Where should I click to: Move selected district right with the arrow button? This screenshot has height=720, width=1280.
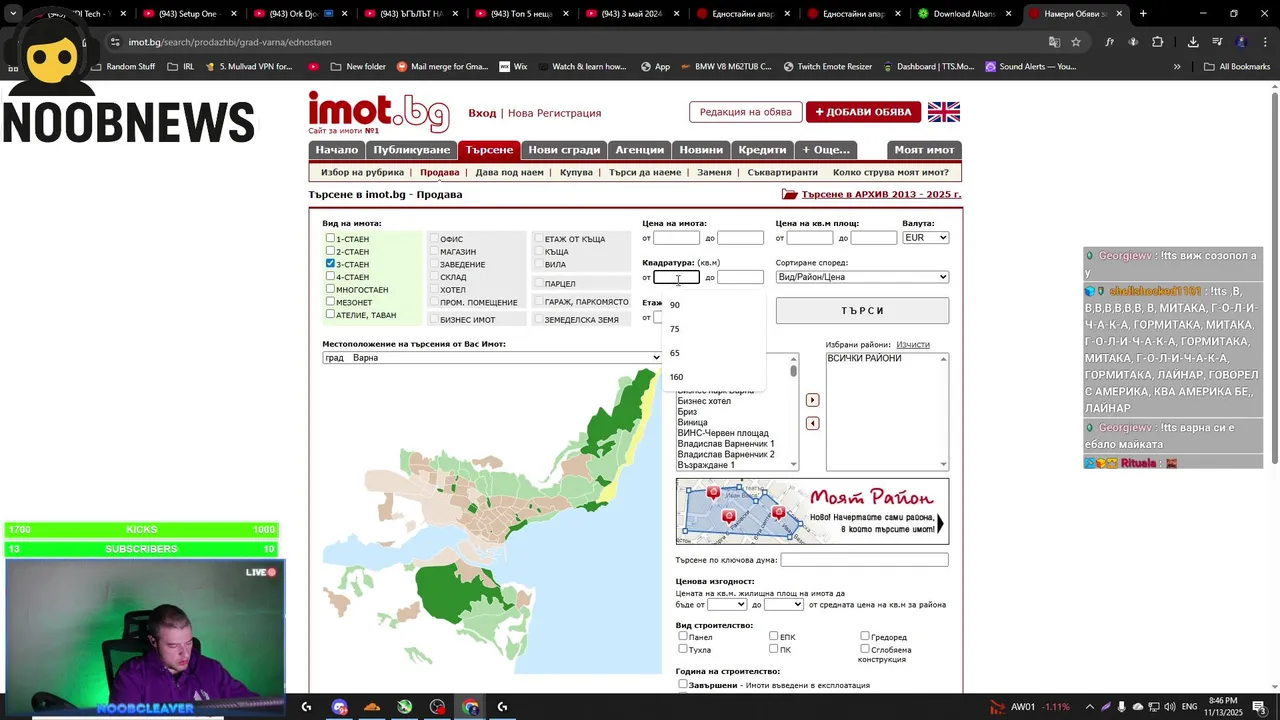click(812, 400)
